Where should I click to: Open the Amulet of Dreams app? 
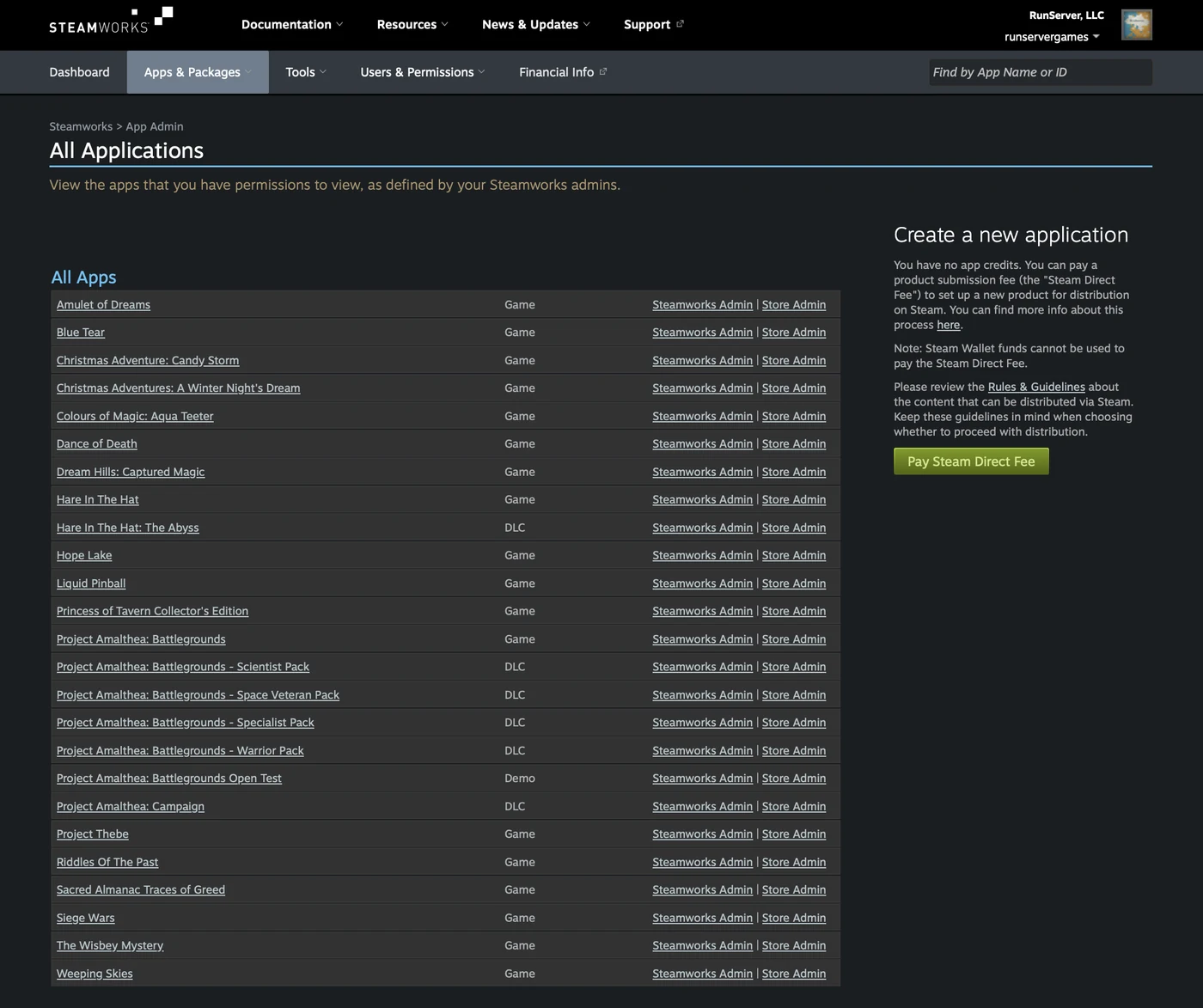pyautogui.click(x=103, y=304)
